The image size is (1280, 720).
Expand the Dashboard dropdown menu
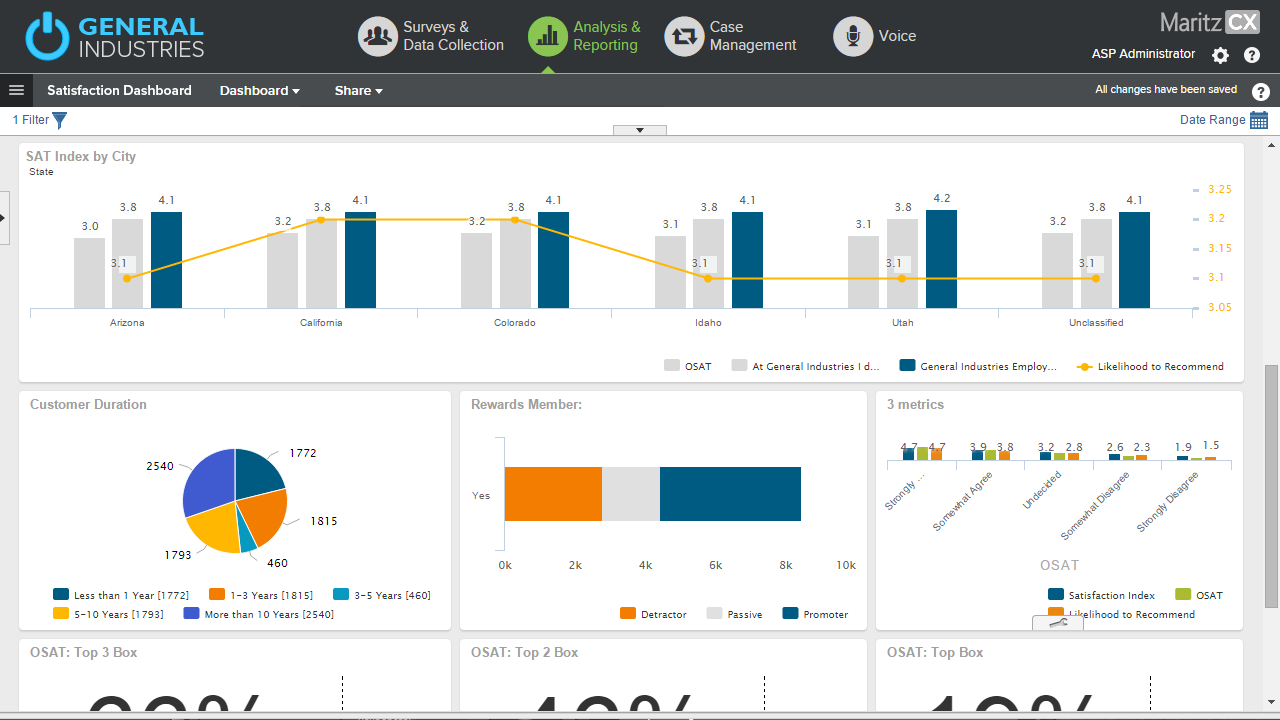259,91
